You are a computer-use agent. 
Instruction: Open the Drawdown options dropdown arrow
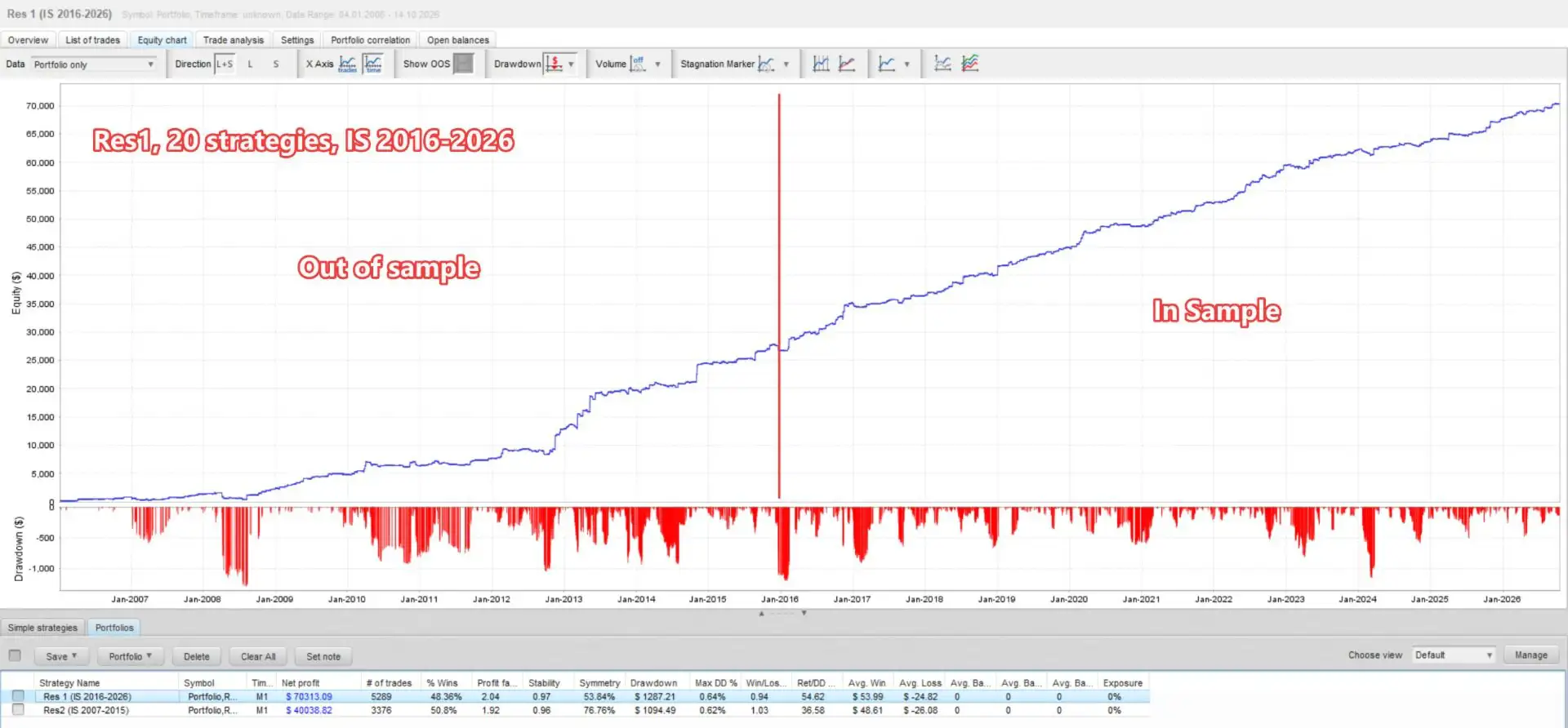click(x=571, y=64)
